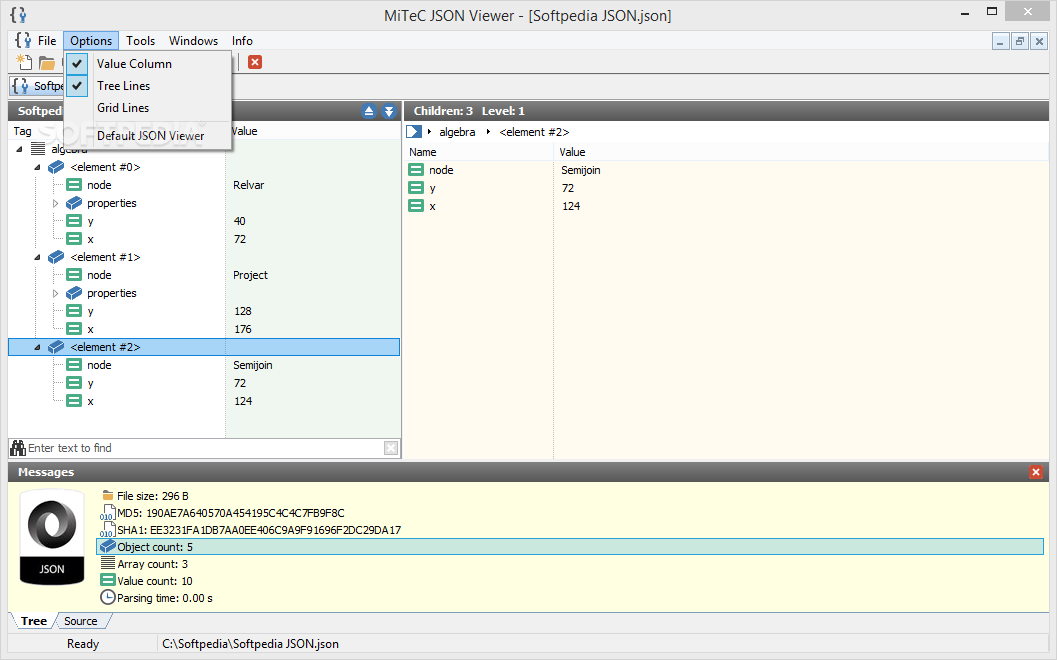The image size is (1057, 660).
Task: Click the File size folder icon
Action: click(x=108, y=496)
